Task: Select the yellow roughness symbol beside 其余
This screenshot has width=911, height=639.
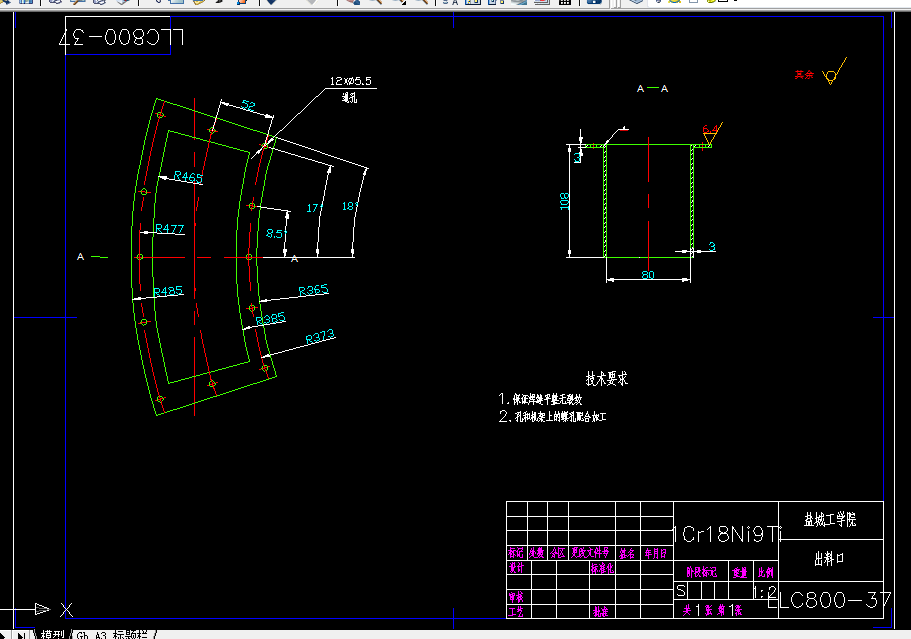Action: (835, 71)
